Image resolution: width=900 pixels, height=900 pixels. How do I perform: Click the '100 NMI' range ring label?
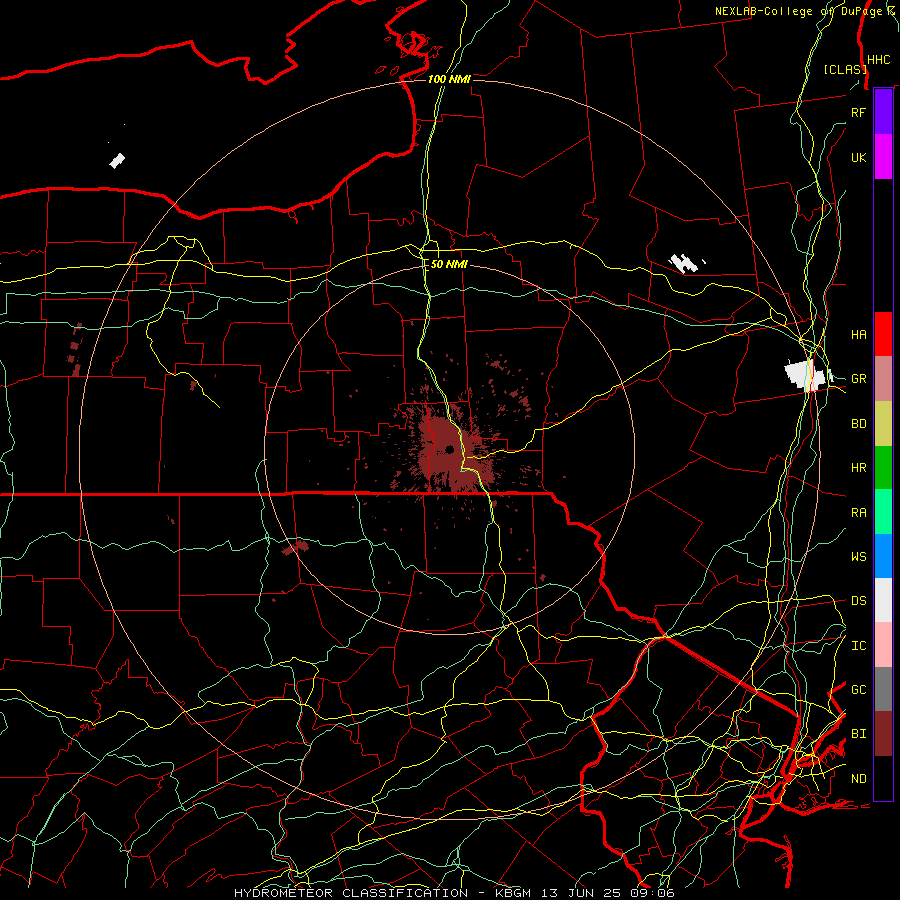pyautogui.click(x=449, y=79)
